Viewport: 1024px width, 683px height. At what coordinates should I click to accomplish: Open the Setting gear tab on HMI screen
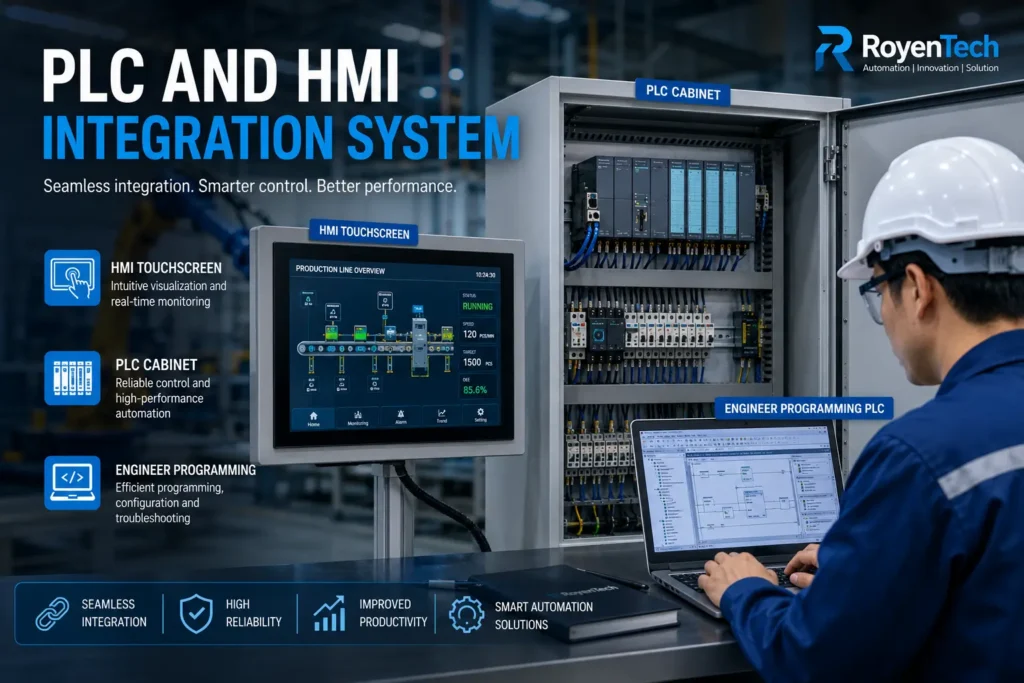click(x=481, y=415)
